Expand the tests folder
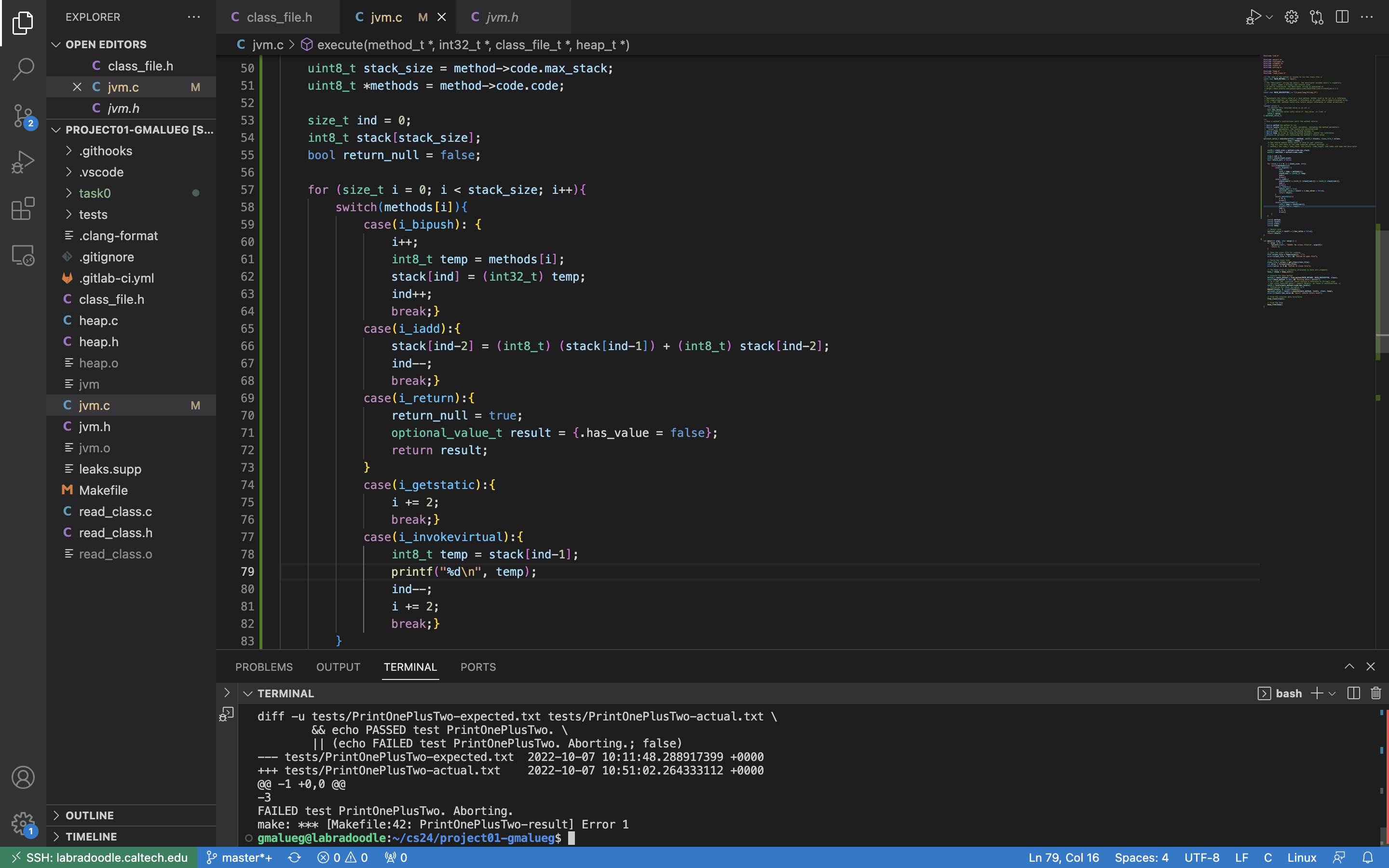Viewport: 1389px width, 868px height. tap(93, 214)
